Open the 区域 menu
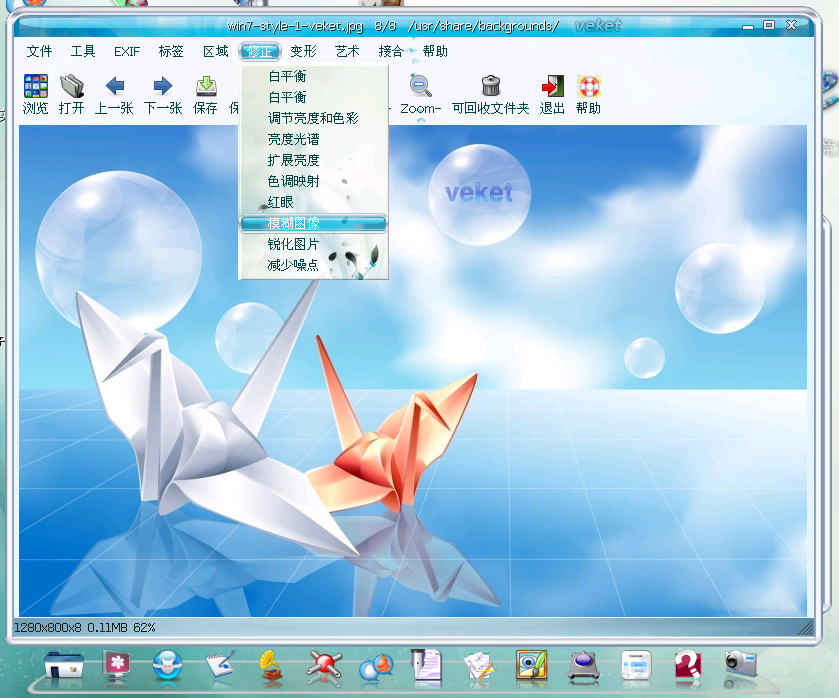The height and width of the screenshot is (698, 839). coord(216,51)
